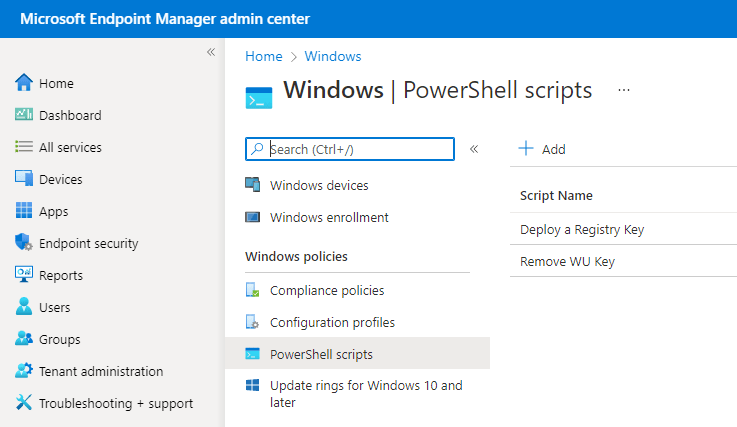
Task: Click into the Search (Ctrl+/) field
Action: (358, 149)
